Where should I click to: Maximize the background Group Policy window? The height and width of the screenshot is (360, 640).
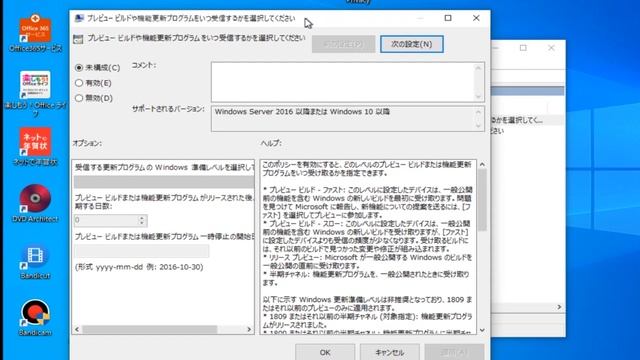(x=523, y=48)
